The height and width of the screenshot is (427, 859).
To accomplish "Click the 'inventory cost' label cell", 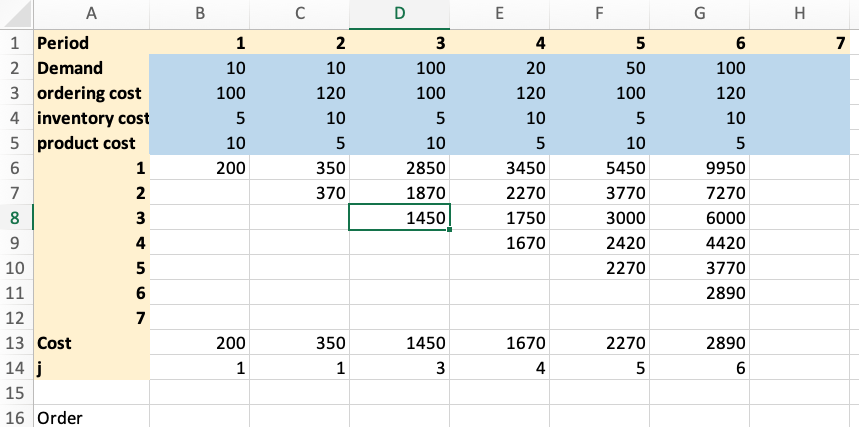I will pos(91,118).
